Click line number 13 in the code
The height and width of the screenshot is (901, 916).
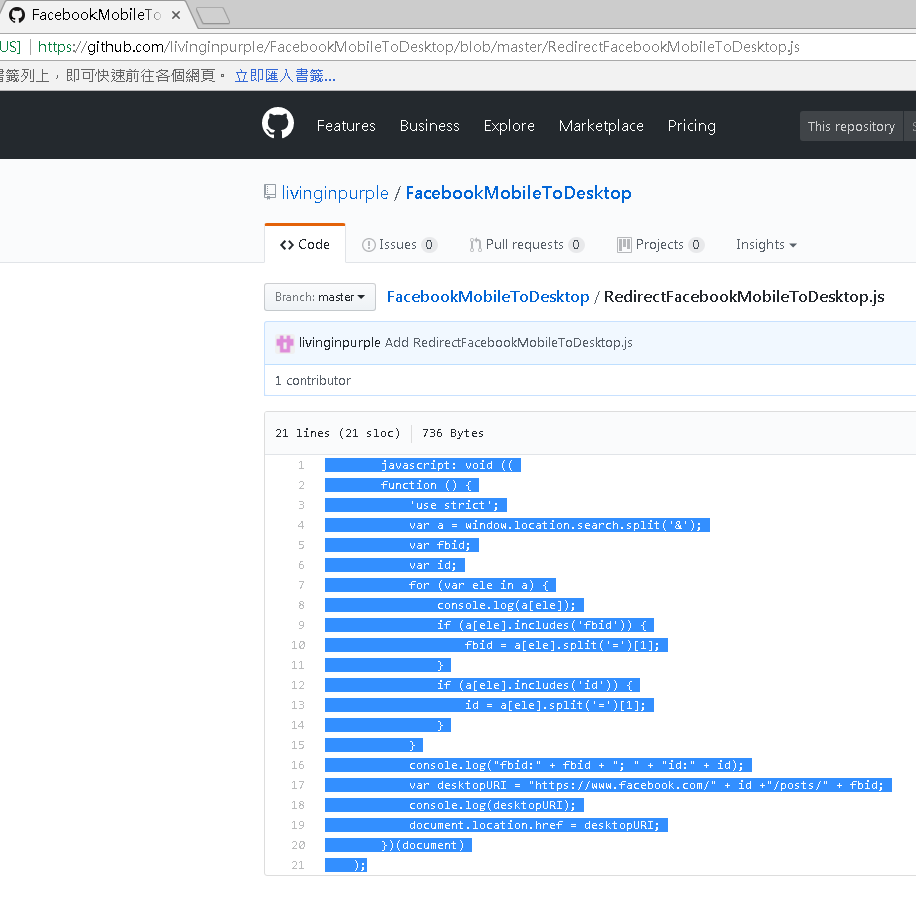tap(298, 705)
